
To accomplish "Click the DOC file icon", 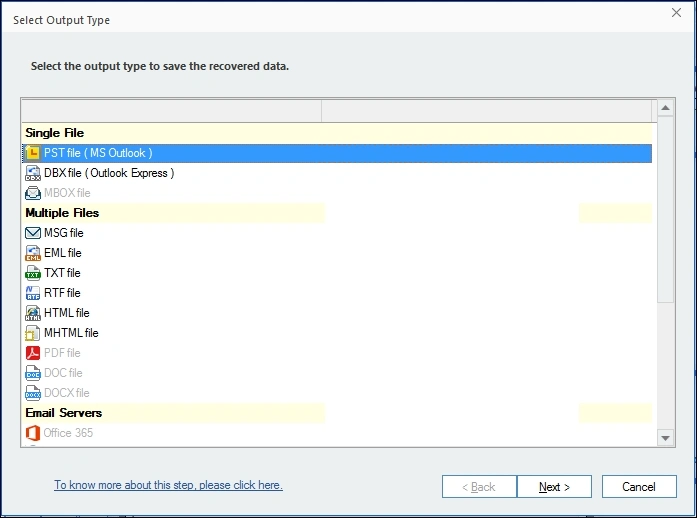I will click(33, 373).
